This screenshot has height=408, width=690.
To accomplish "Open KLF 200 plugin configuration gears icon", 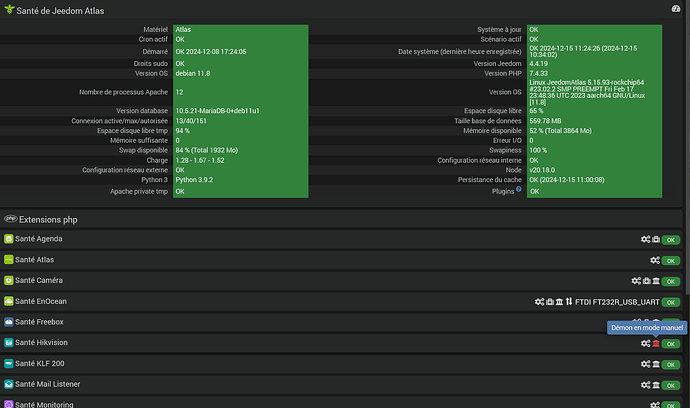I will coord(645,364).
